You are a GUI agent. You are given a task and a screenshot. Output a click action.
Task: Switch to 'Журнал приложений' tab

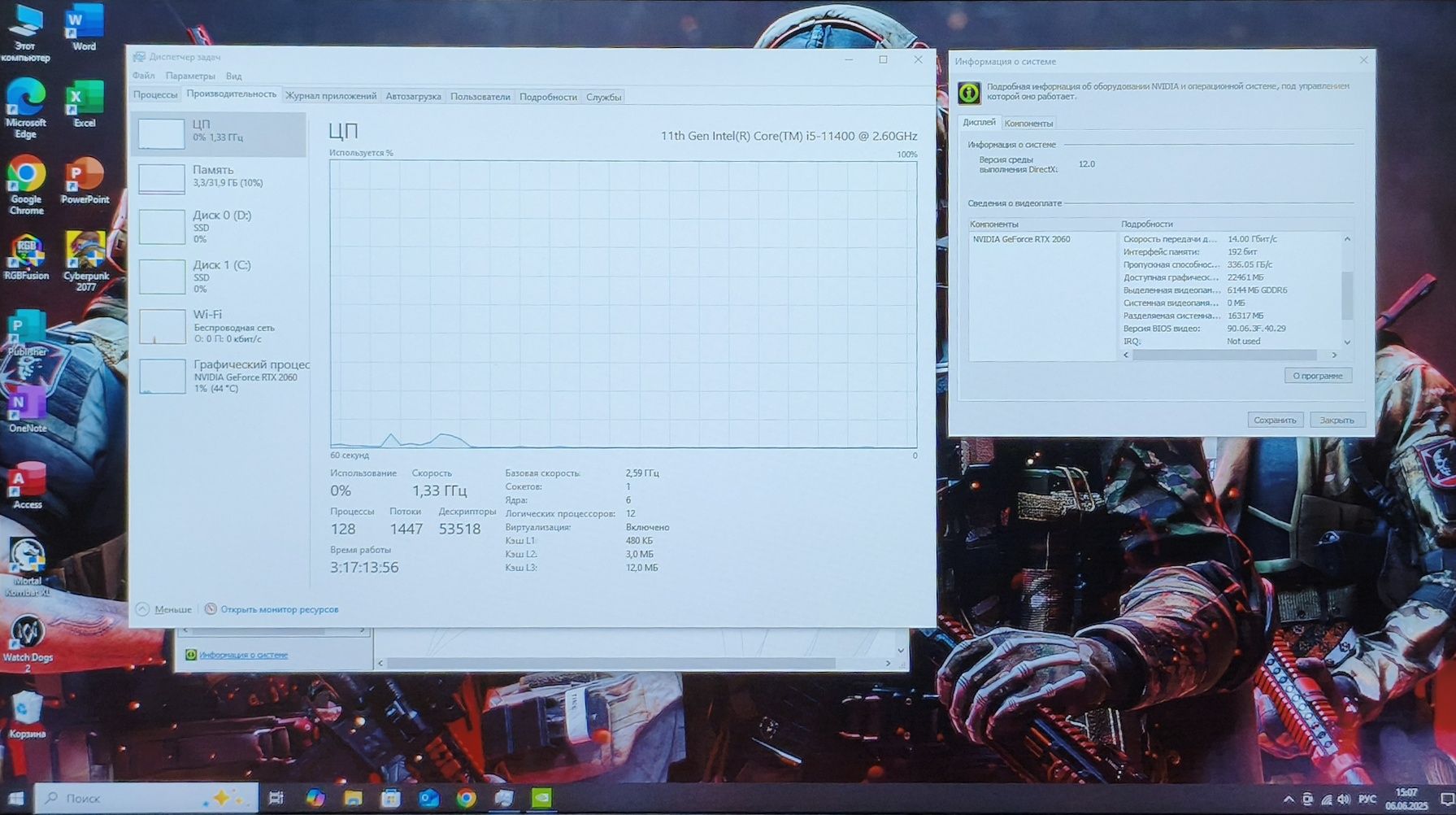point(331,96)
